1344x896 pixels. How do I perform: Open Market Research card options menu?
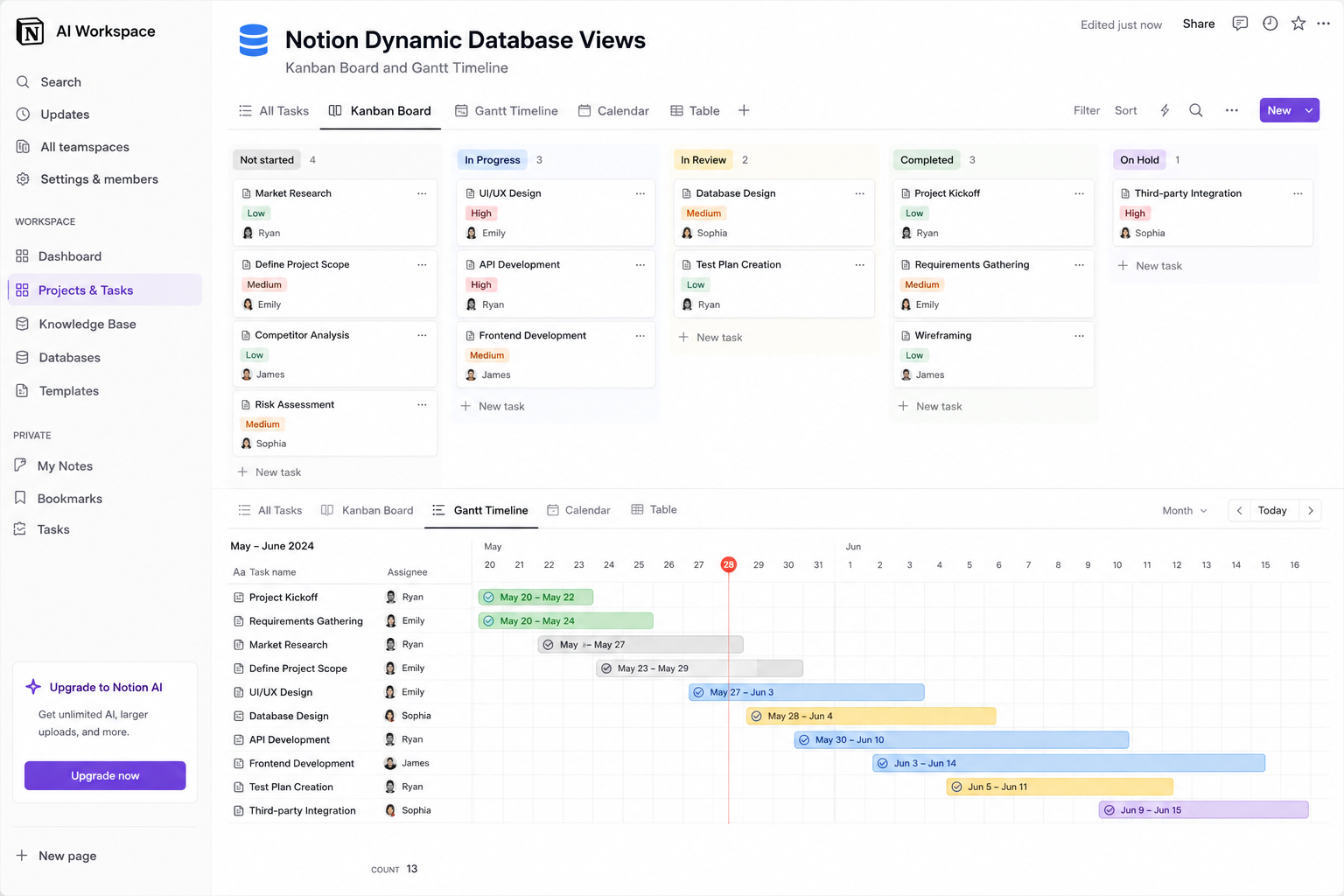tap(422, 193)
